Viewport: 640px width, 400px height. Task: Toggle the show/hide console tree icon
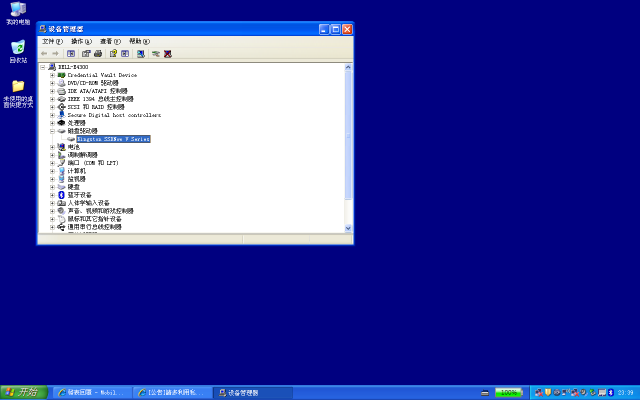(x=71, y=53)
